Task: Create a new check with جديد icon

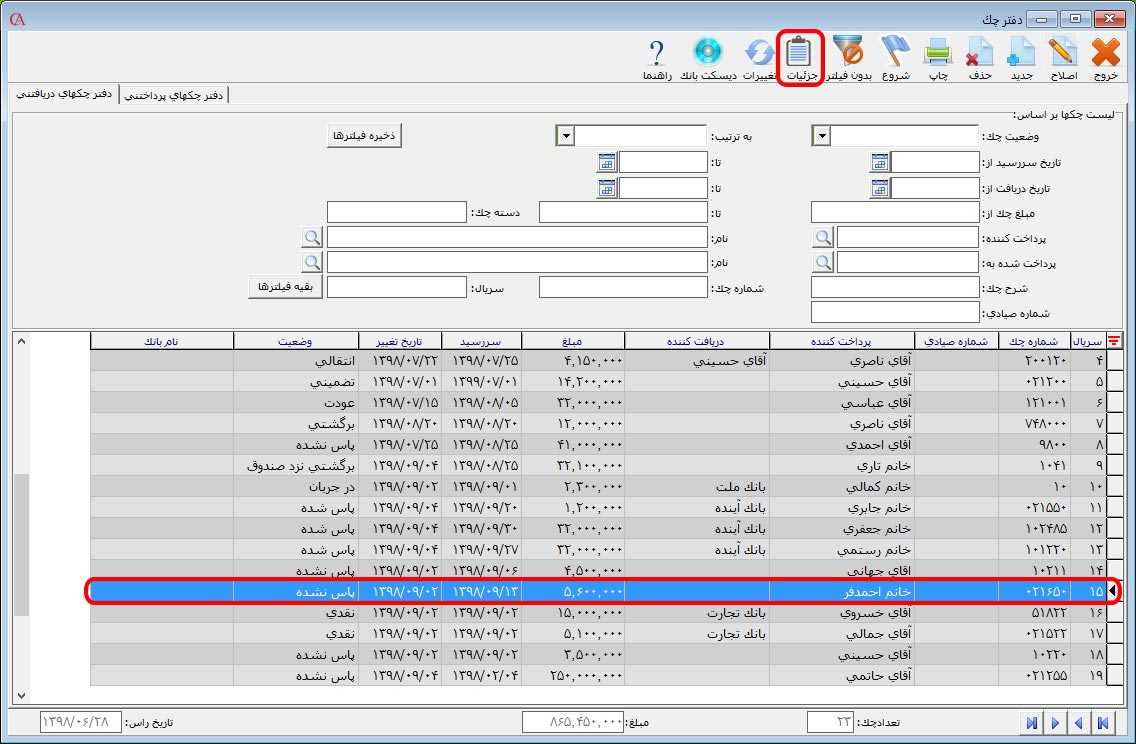Action: tap(1021, 50)
